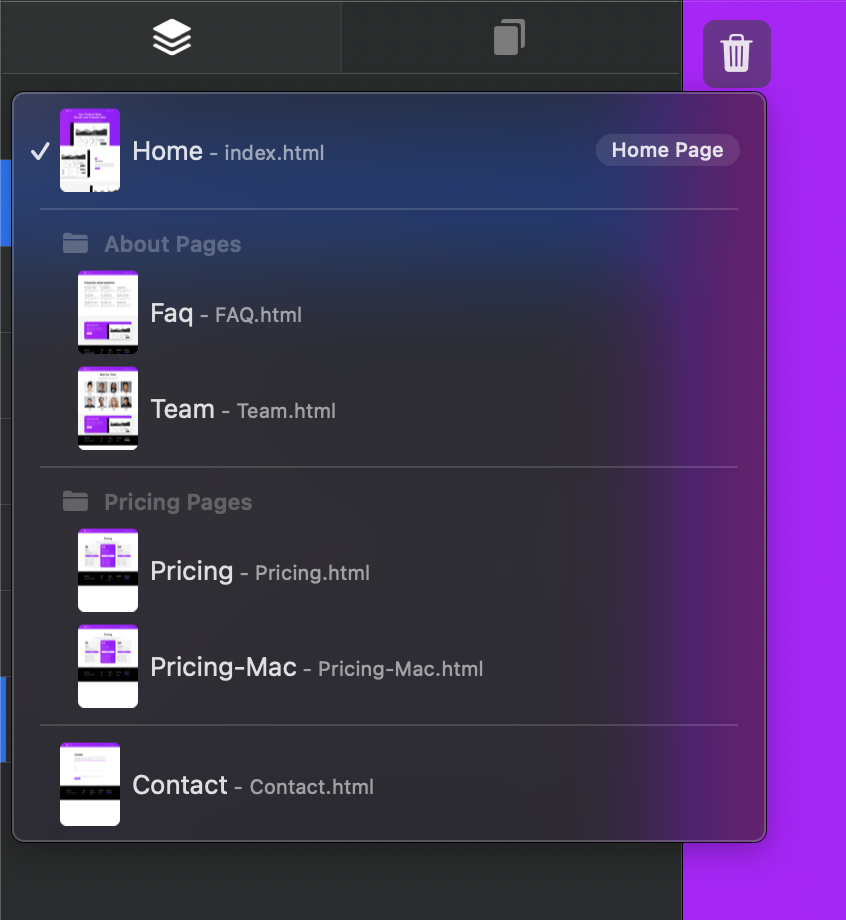Open the Faq page entry
846x920 pixels.
pos(225,314)
